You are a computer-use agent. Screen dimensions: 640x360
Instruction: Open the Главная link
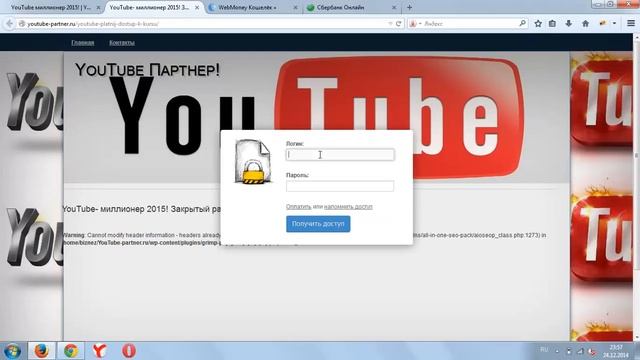[83, 42]
